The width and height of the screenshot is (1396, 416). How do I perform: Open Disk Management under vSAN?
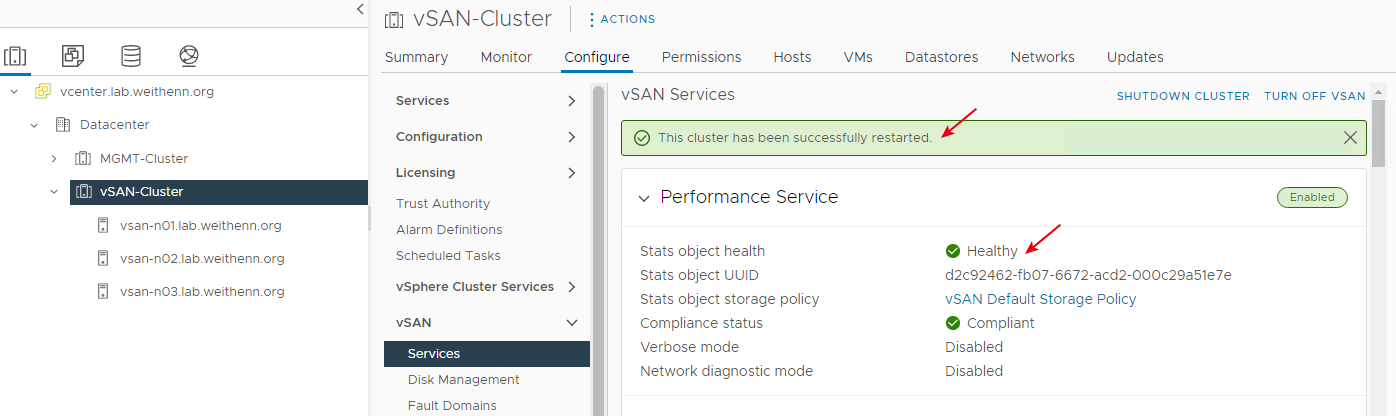pyautogui.click(x=464, y=380)
